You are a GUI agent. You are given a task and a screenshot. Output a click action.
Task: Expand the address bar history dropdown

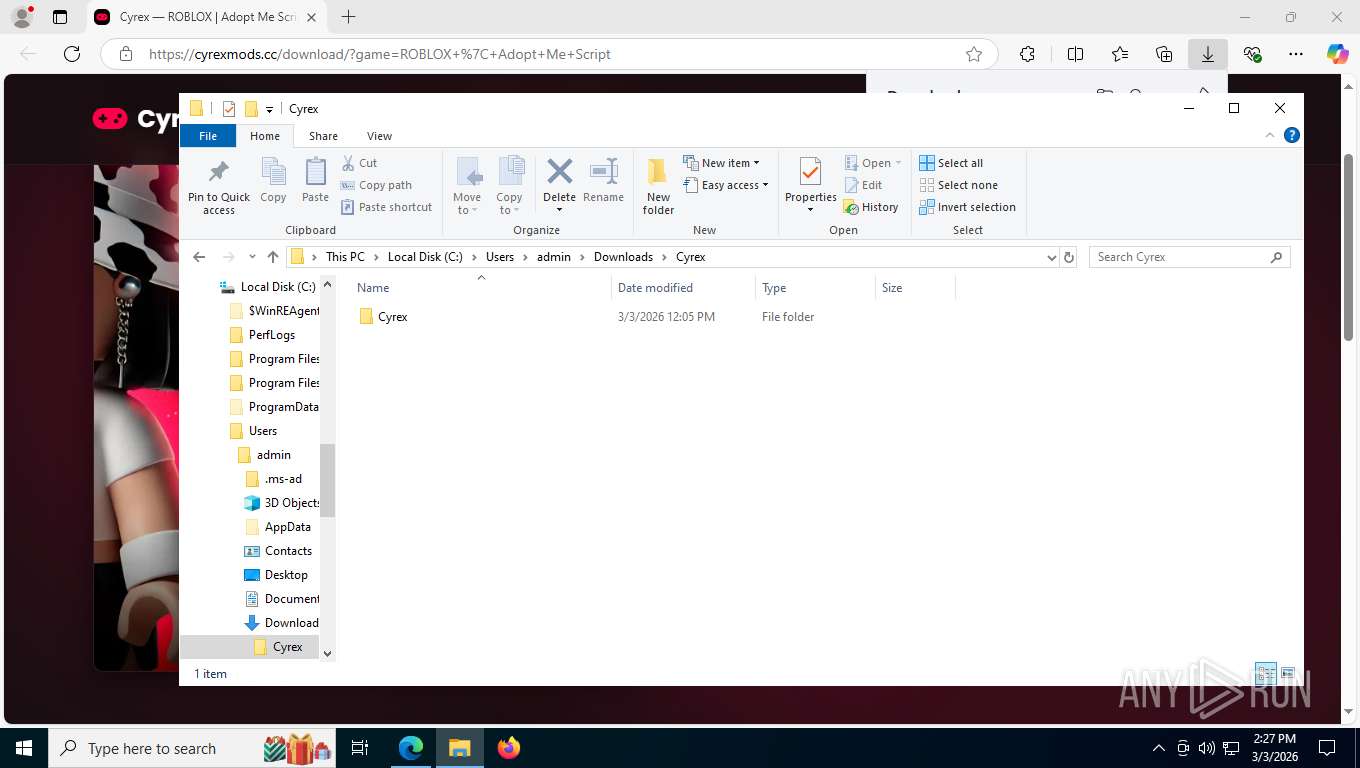(1051, 257)
